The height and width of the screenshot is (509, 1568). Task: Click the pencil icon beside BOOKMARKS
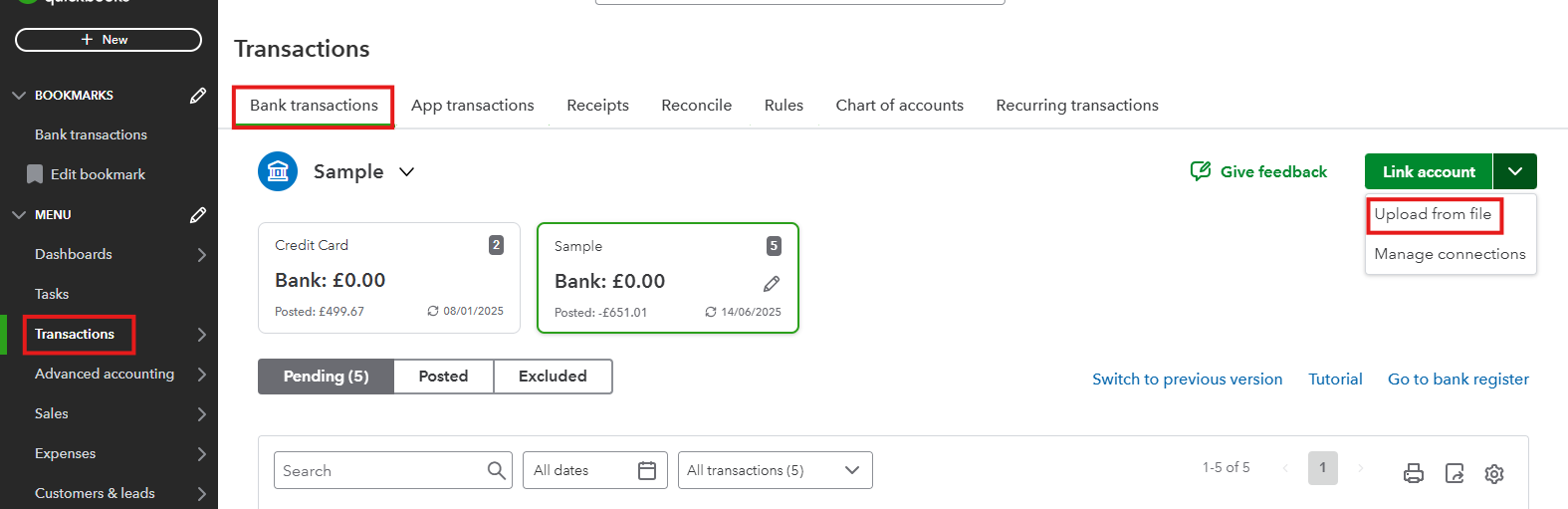198,96
